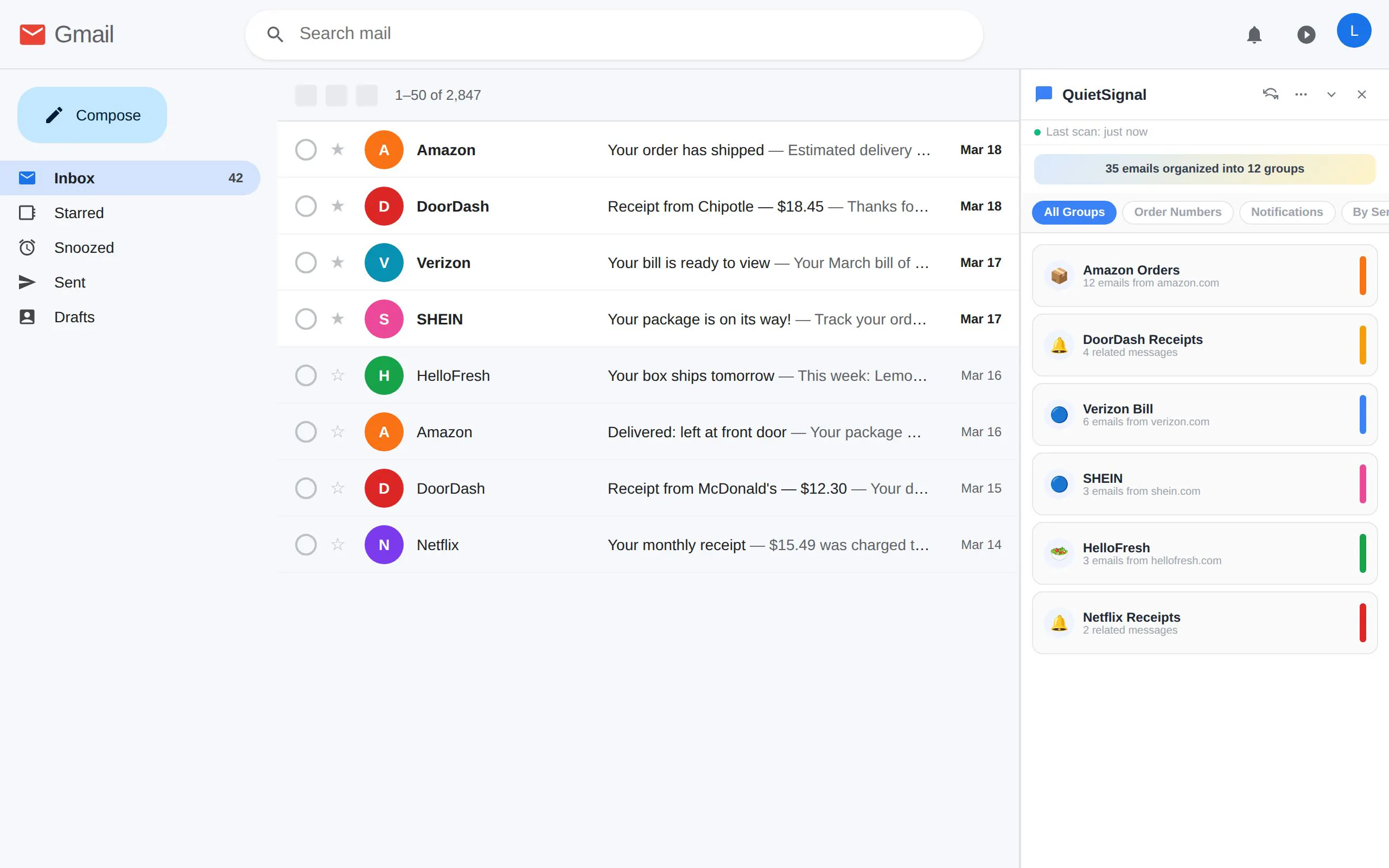Expand the SHEIN group card

coord(1204,484)
